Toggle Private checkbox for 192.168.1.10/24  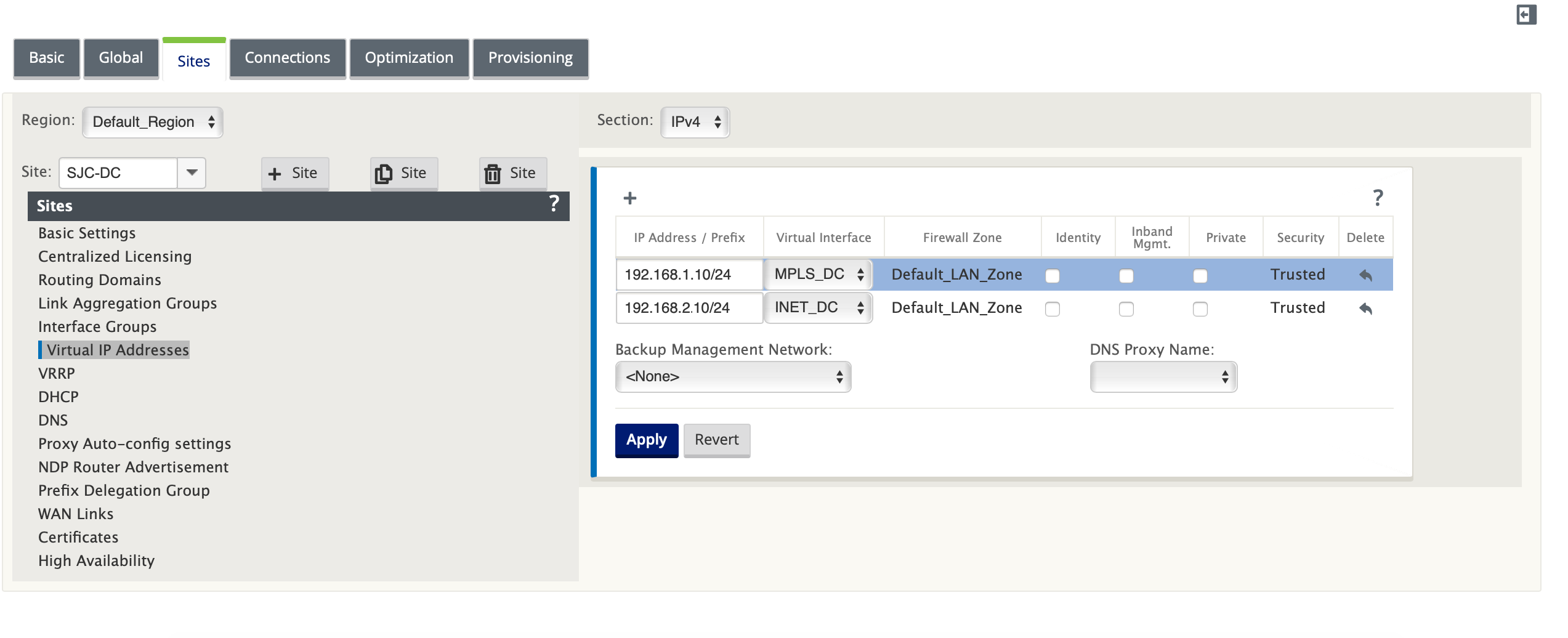pos(1200,276)
